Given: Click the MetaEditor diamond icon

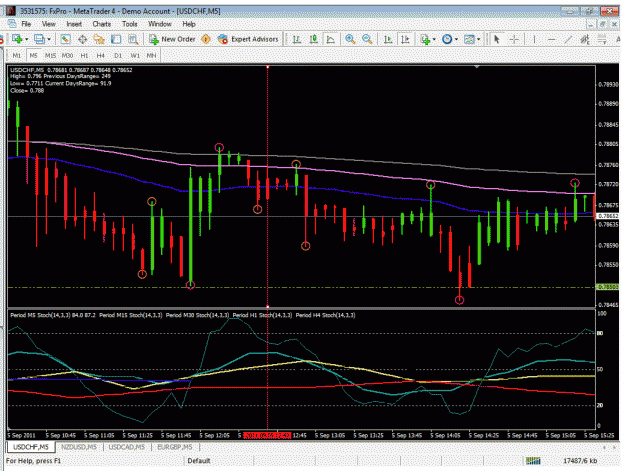Looking at the screenshot, I should (206, 39).
